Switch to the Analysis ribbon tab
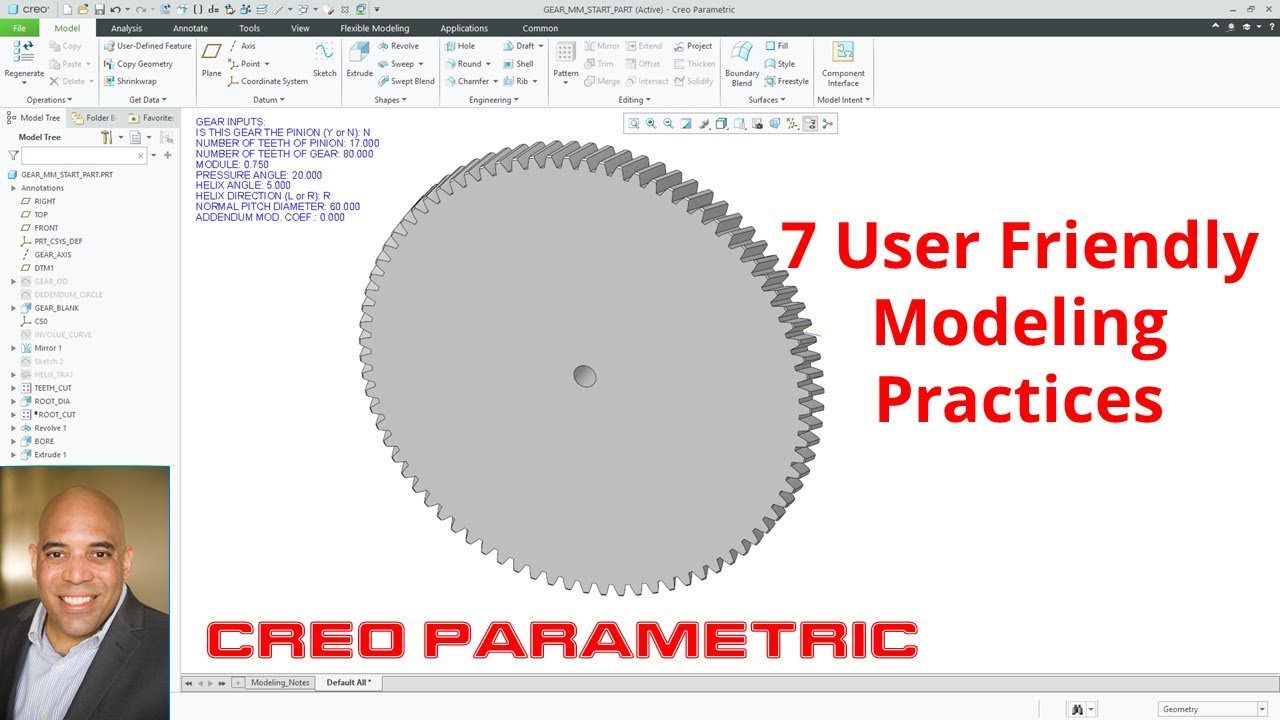This screenshot has height=720, width=1280. [126, 28]
